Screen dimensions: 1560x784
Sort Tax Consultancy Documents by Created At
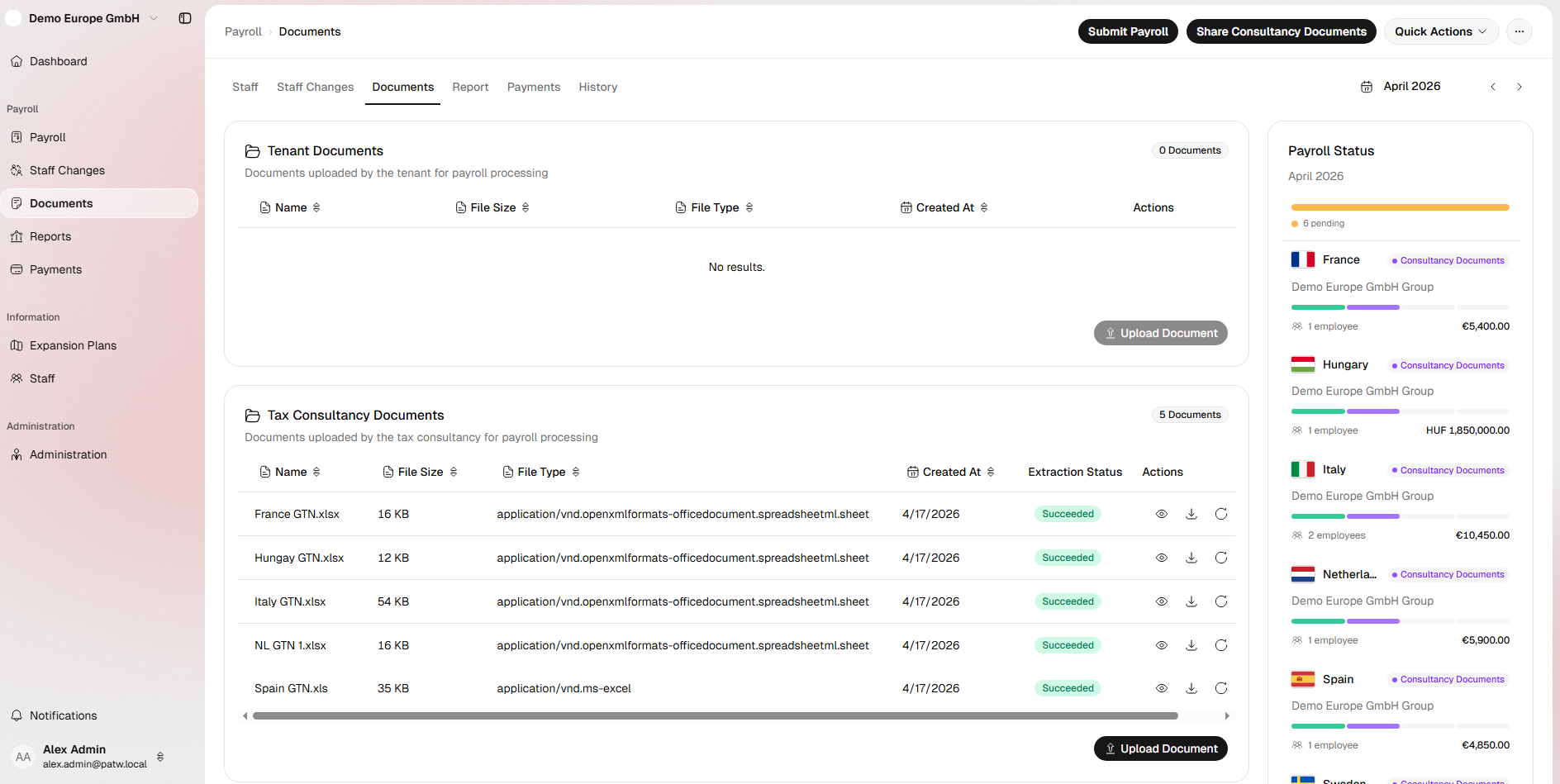951,472
